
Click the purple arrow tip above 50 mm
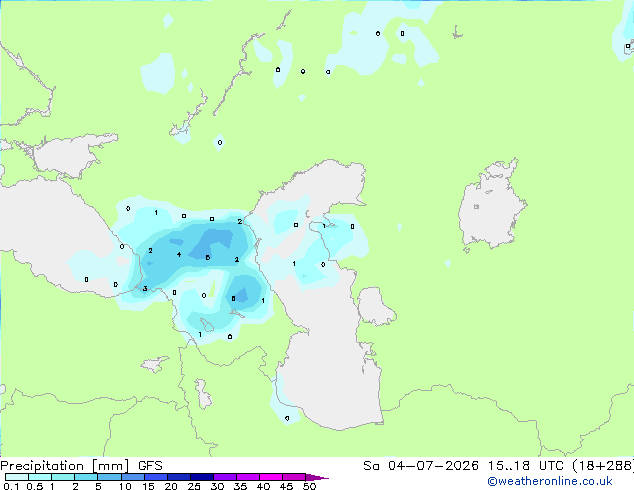[317, 477]
